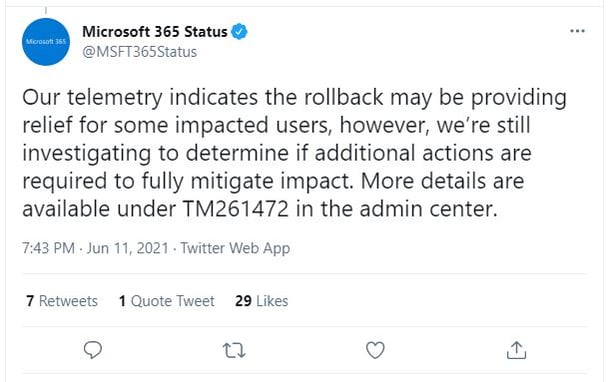Open the three-dot more options menu

pos(577,31)
